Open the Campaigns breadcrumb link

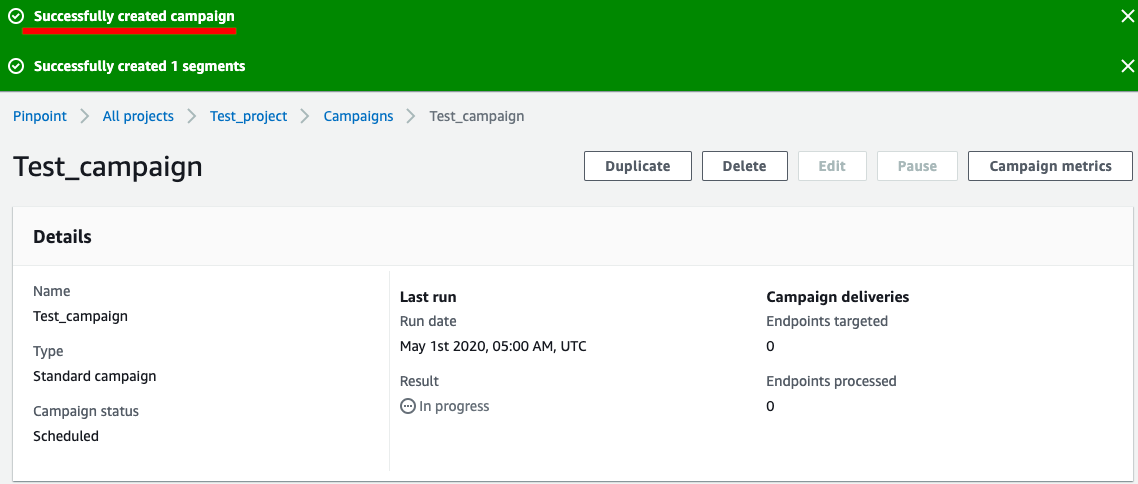[358, 116]
